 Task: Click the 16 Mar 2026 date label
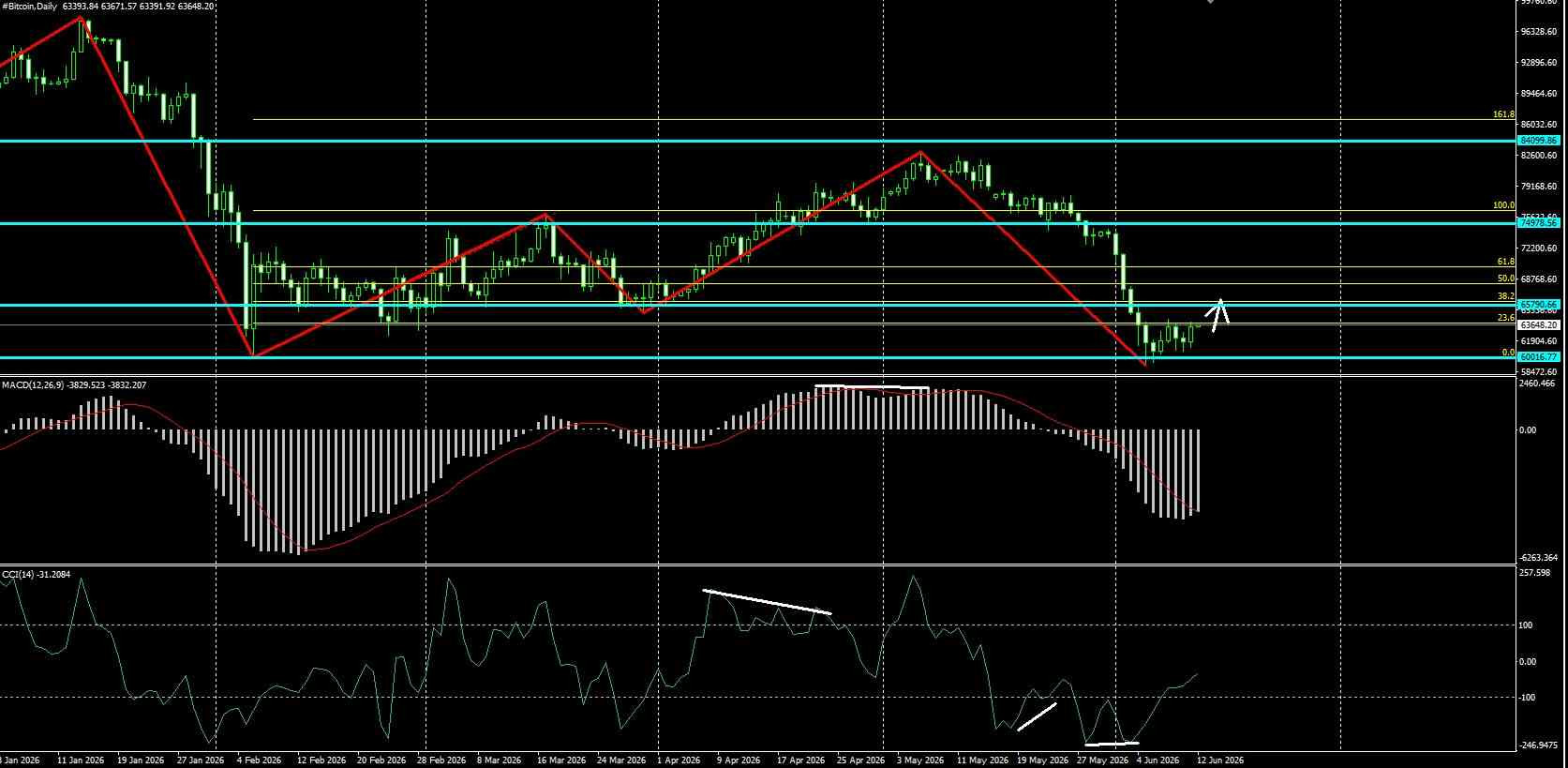[561, 760]
